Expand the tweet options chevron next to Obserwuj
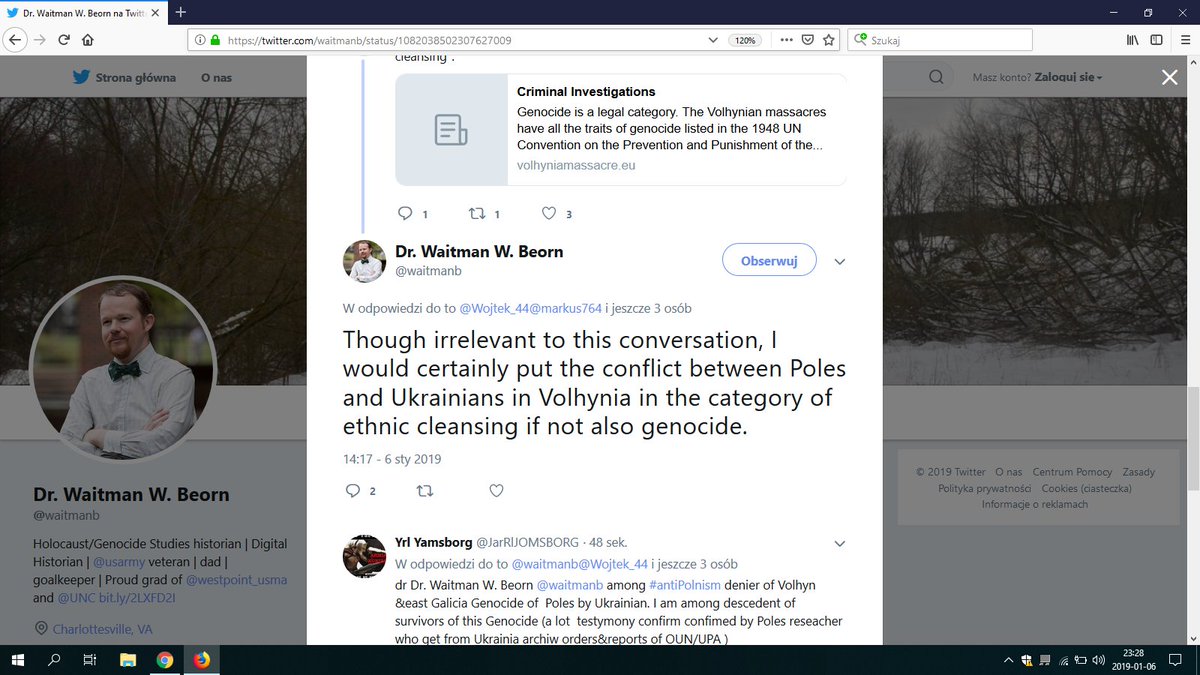Viewport: 1200px width, 675px height. [x=840, y=262]
